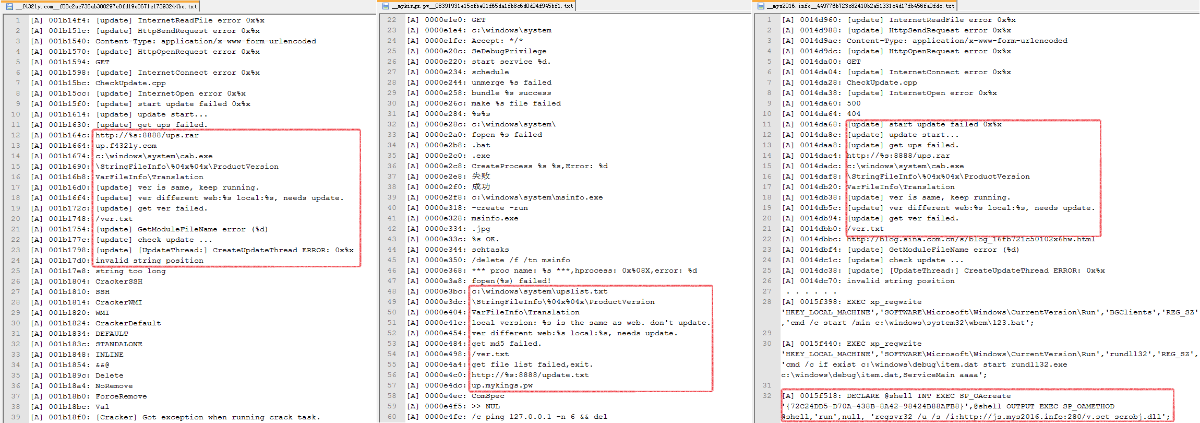Viewport: 1200px width, 423px height.
Task: Click 'up.f4321y.com' line in left pane
Action: [x=127, y=145]
